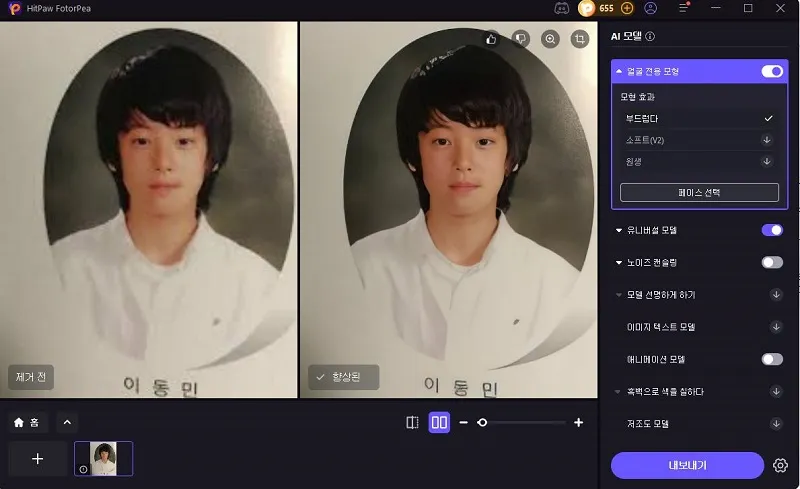This screenshot has width=800, height=489.
Task: Expand the 노이즈 캔슬링 section
Action: [619, 263]
